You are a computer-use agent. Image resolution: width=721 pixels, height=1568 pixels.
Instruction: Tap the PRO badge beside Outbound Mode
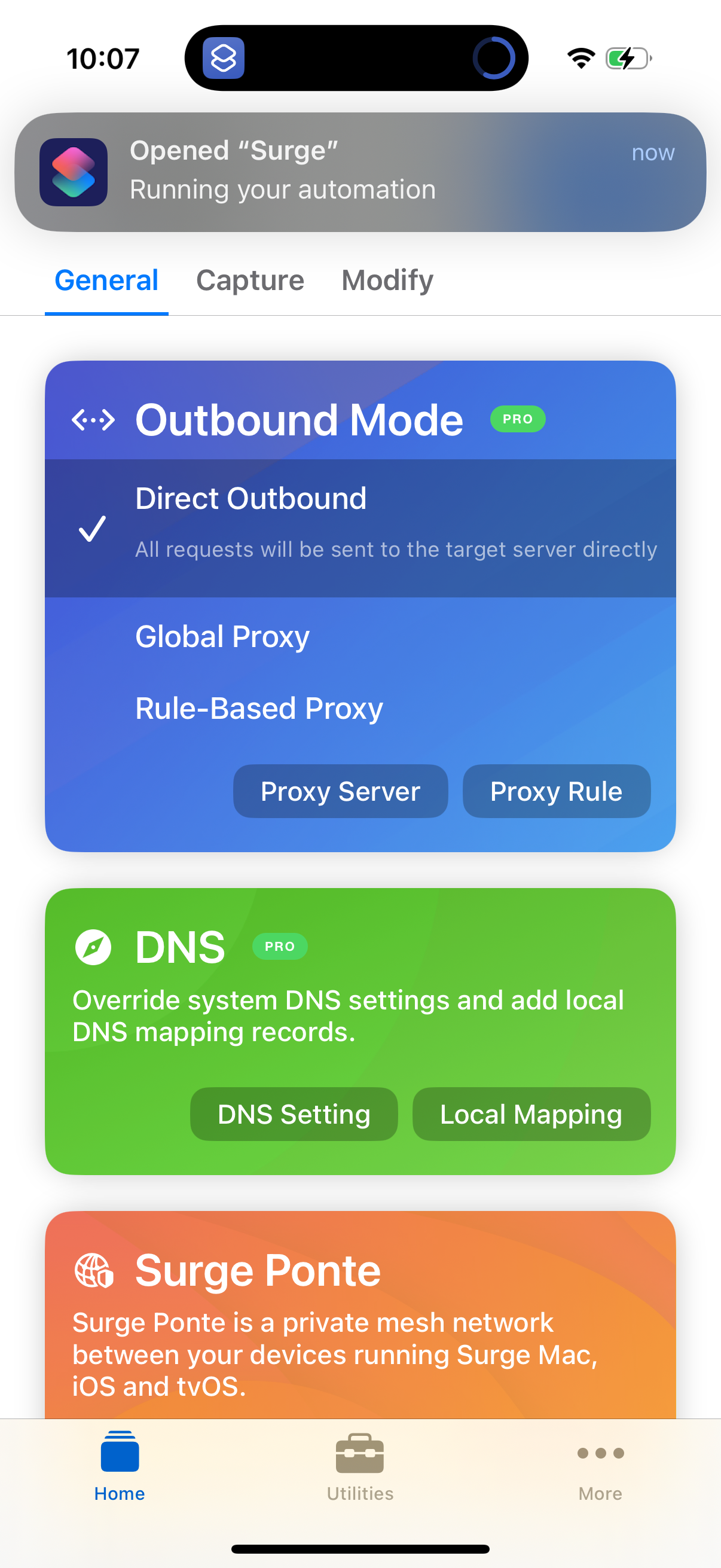click(518, 419)
